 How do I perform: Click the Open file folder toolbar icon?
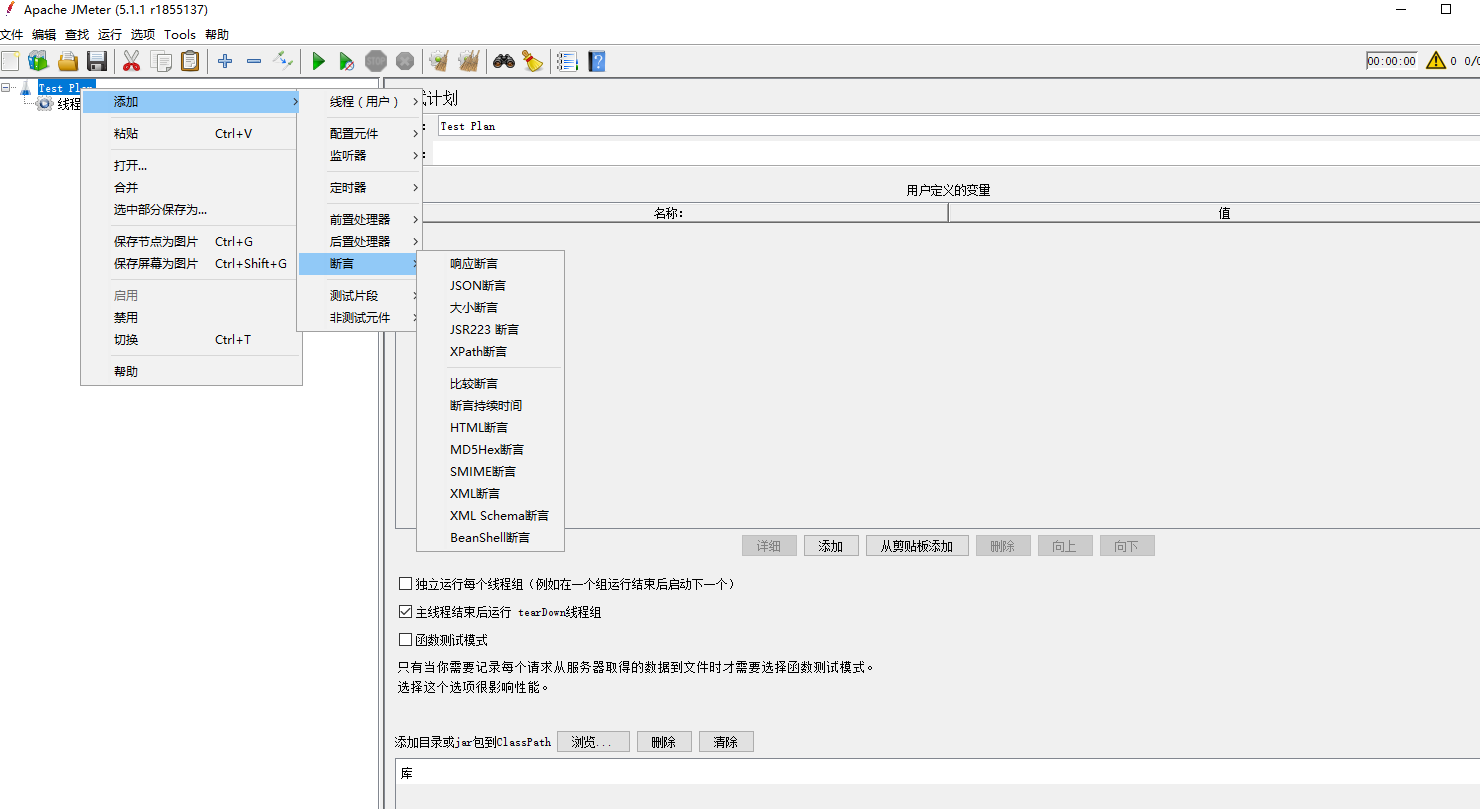68,61
